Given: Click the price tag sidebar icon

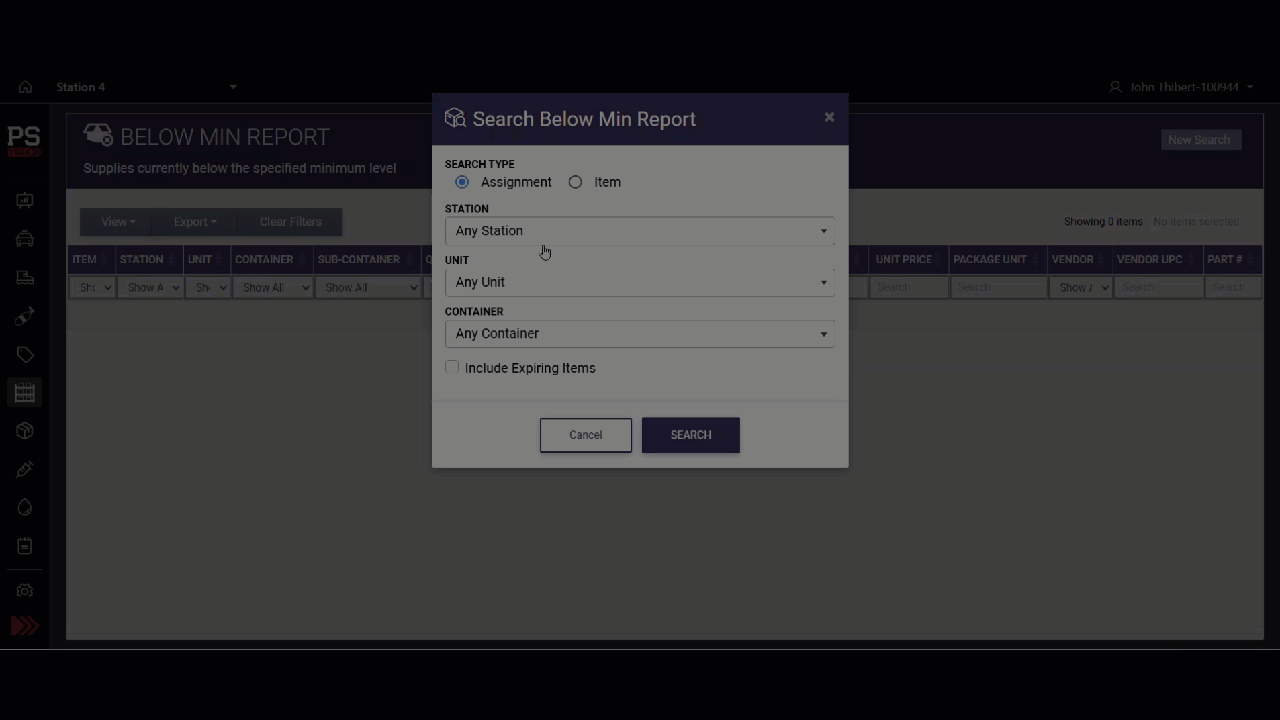Looking at the screenshot, I should pyautogui.click(x=25, y=355).
